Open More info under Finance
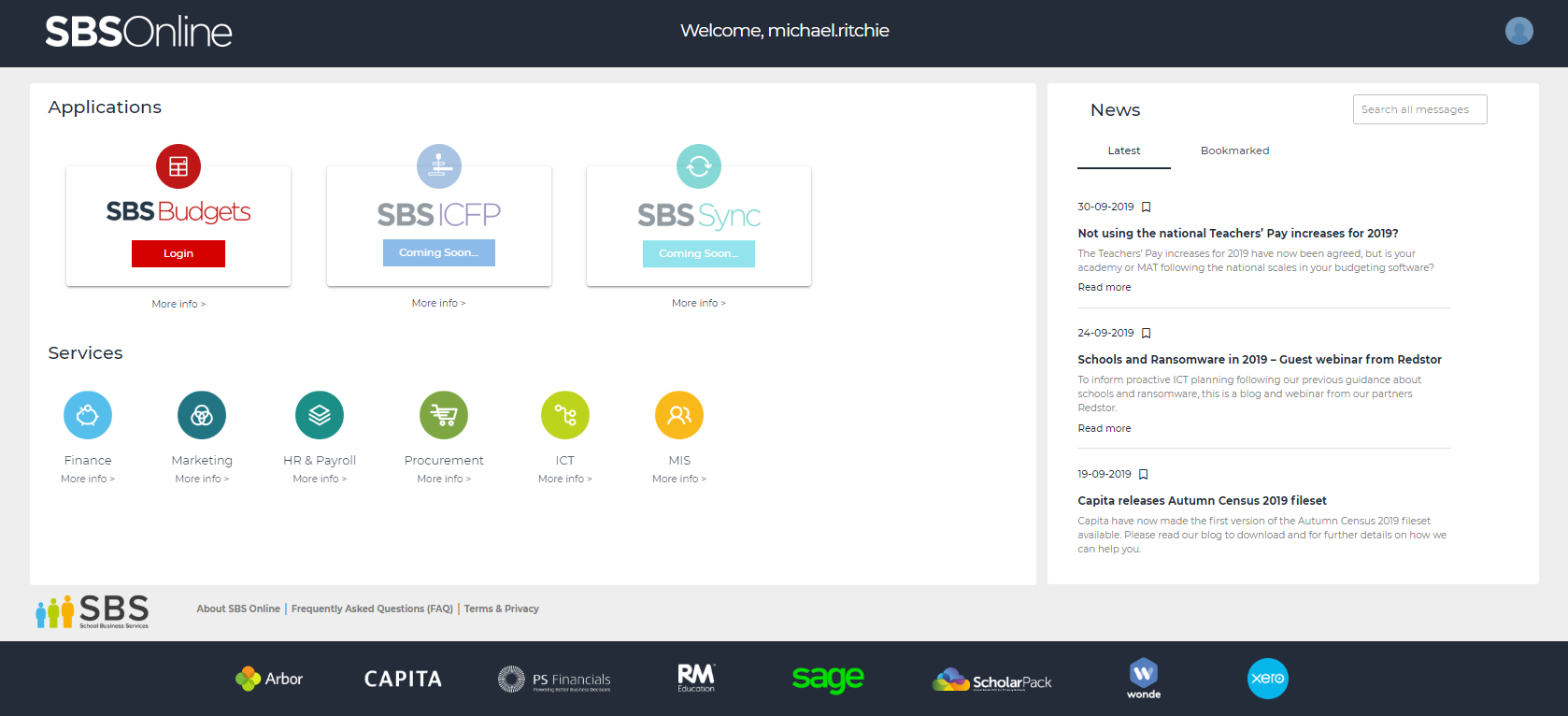Screen dimensions: 1568x716 88,479
